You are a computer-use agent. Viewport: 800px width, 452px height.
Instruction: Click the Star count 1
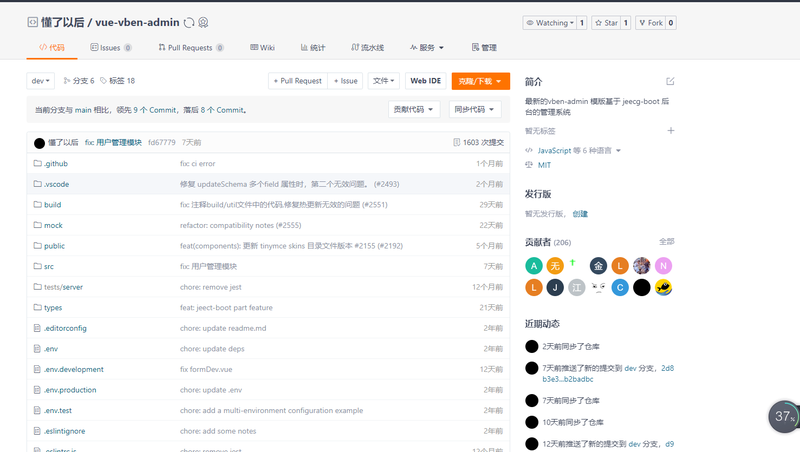tap(626, 22)
